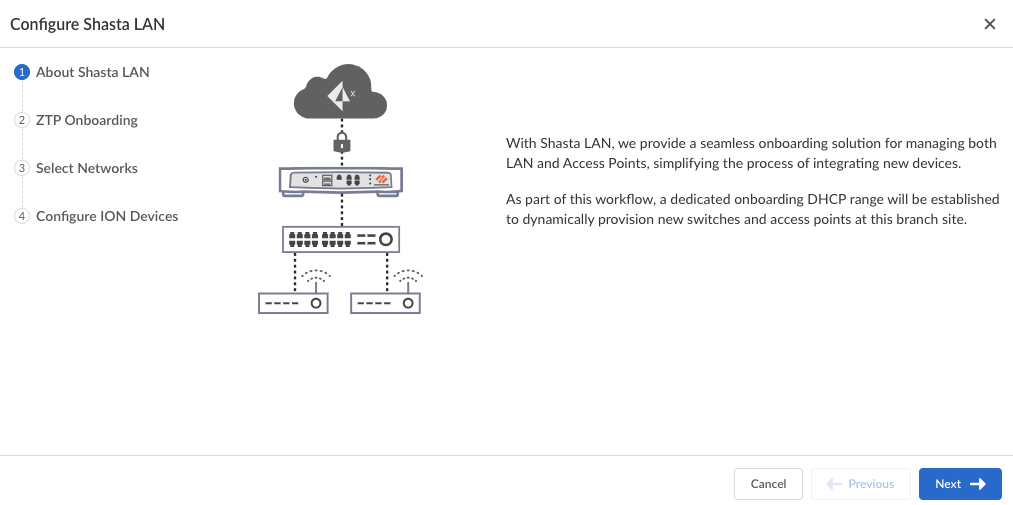Select the step 1 numbered circle
Image resolution: width=1013 pixels, height=505 pixels.
tap(22, 72)
